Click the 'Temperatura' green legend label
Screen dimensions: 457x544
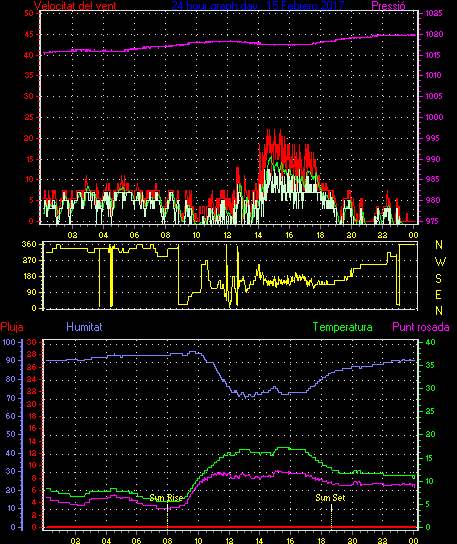point(342,327)
